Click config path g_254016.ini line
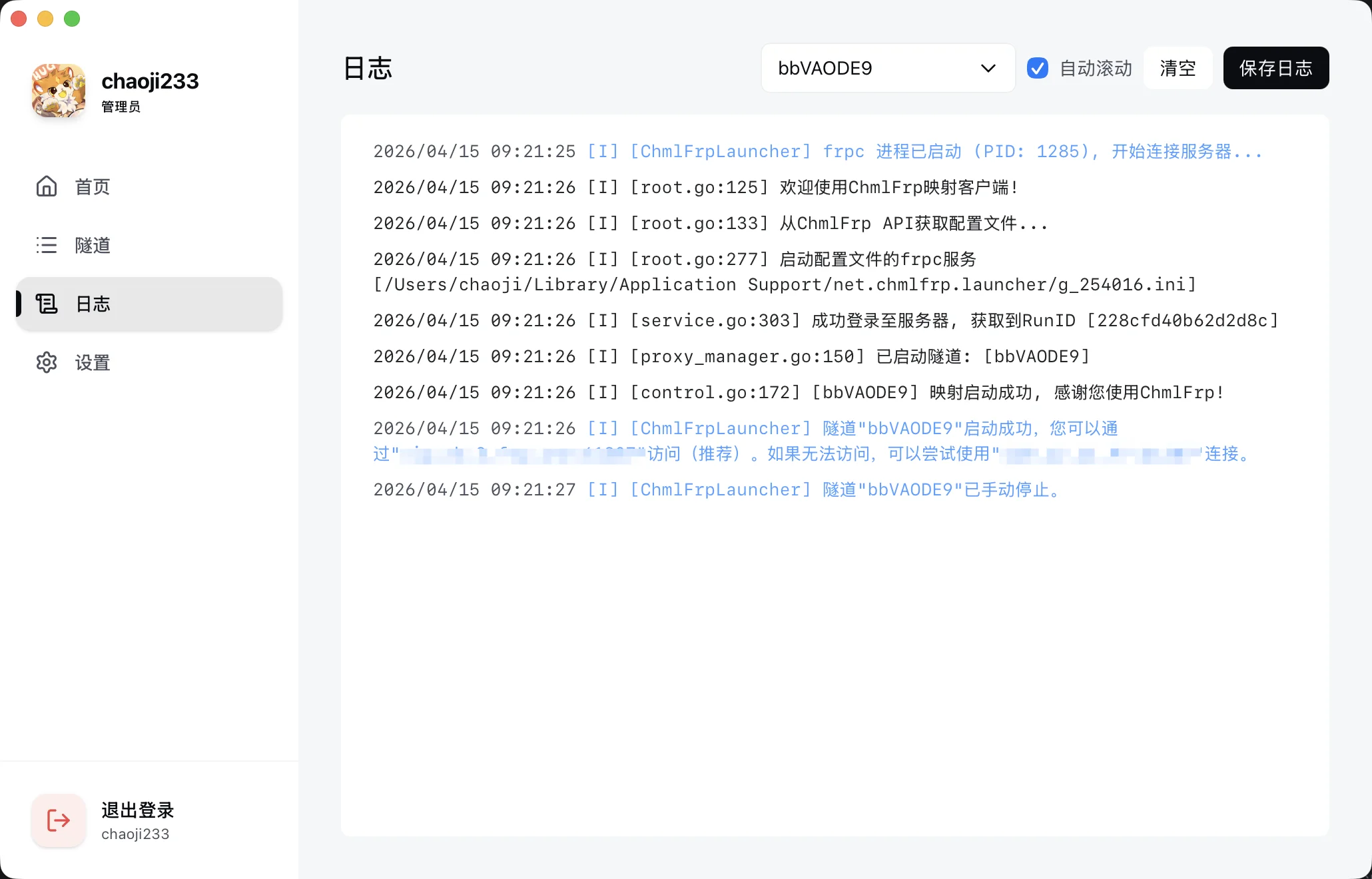 [785, 285]
